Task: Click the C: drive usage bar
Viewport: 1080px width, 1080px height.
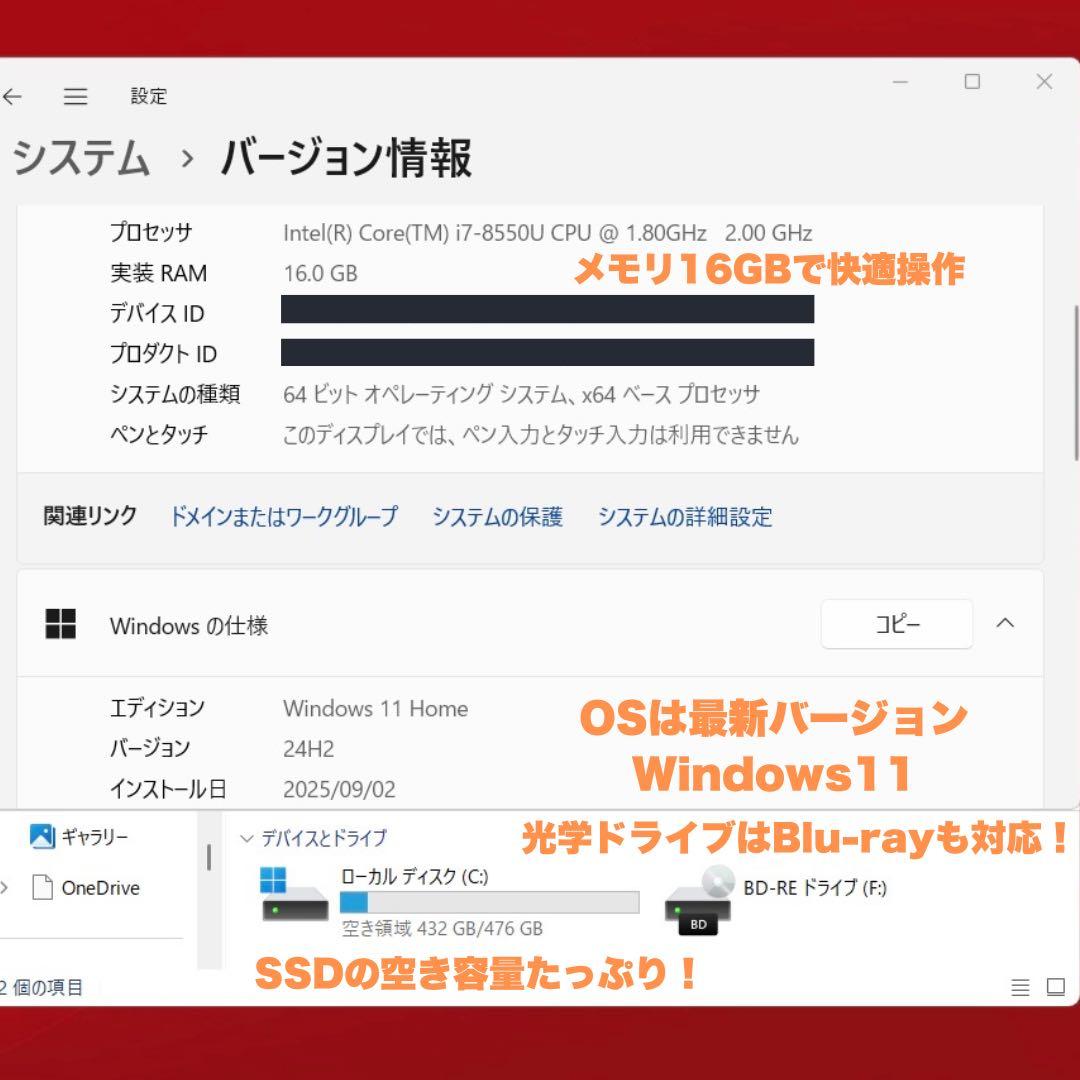Action: coord(490,902)
